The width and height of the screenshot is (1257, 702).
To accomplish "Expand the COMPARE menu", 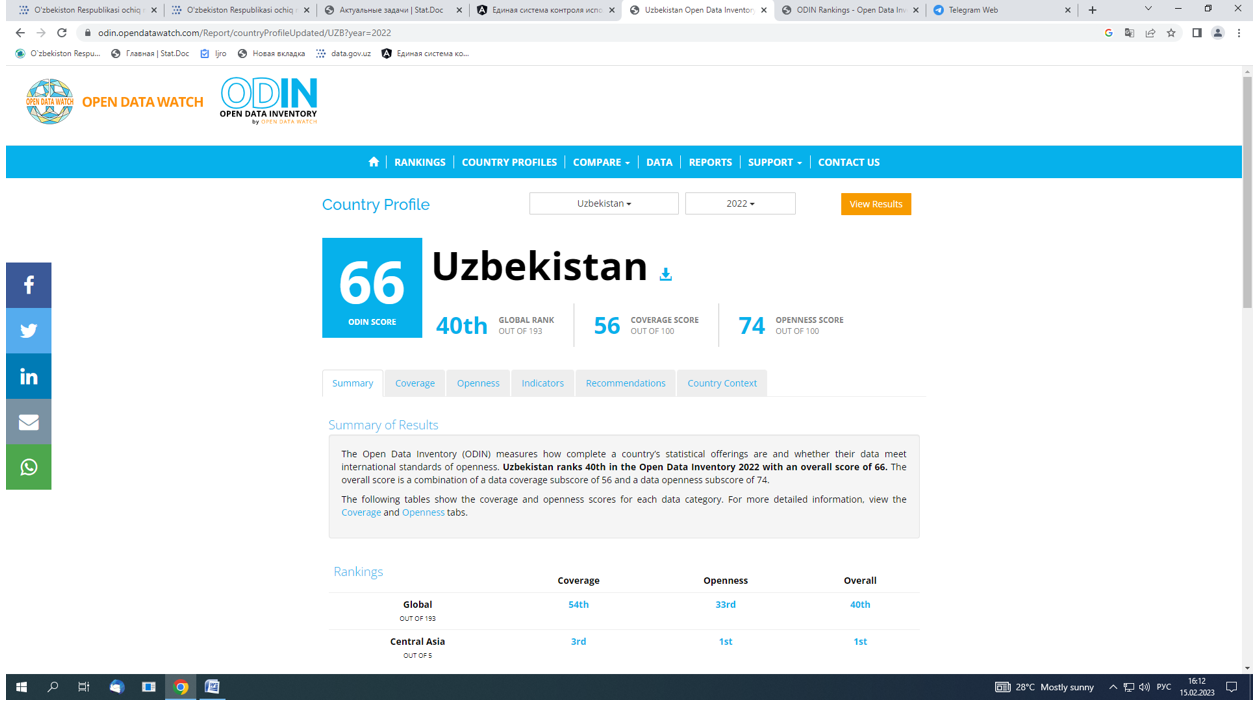I will [x=601, y=162].
